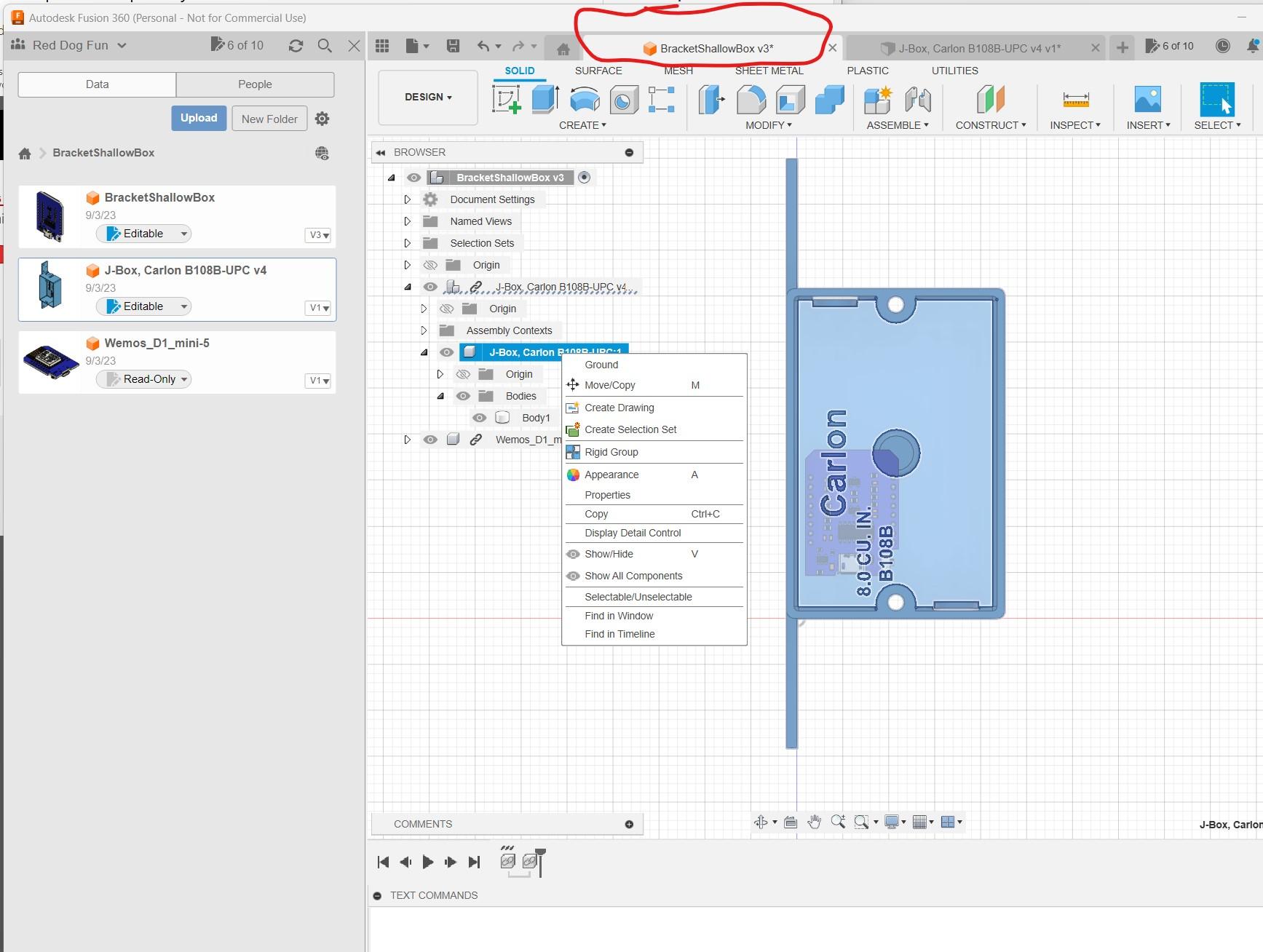The width and height of the screenshot is (1263, 952).
Task: Select the Combine tool
Action: pyautogui.click(x=829, y=99)
